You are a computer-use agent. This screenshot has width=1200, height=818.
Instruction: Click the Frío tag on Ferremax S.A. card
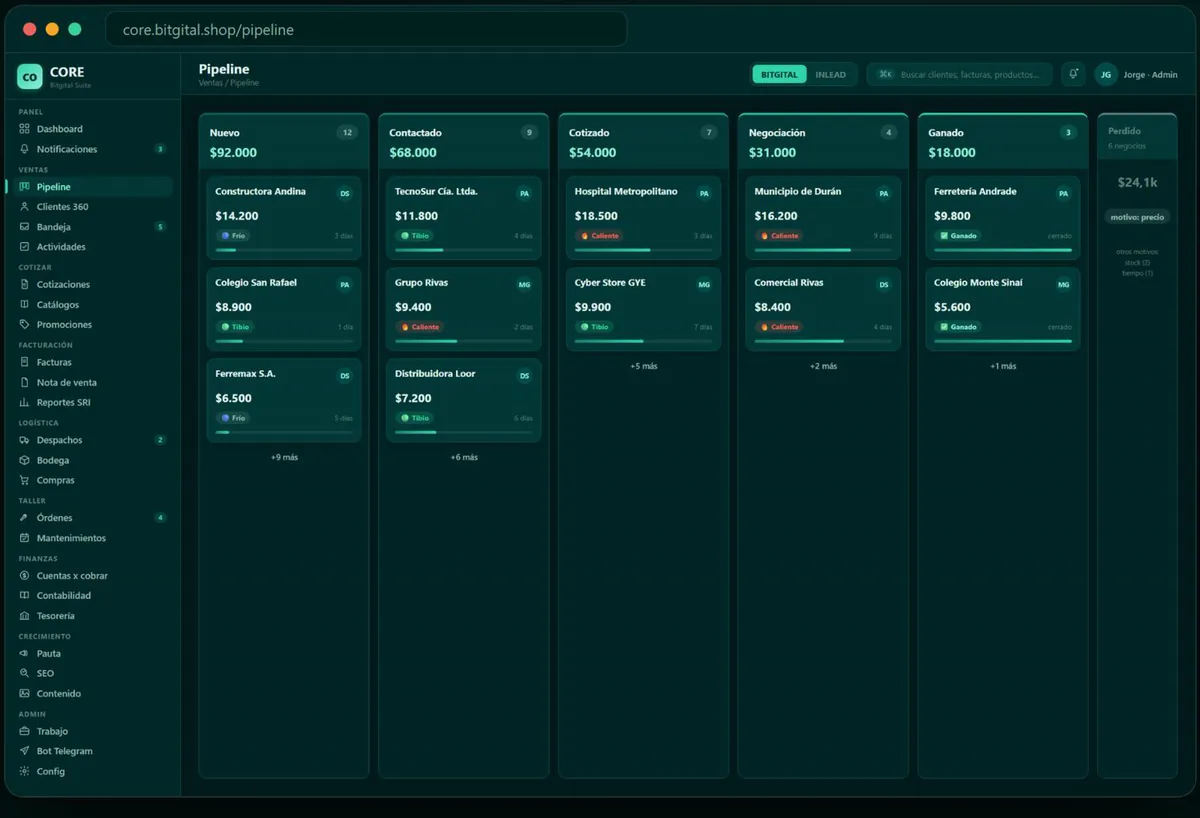(x=233, y=418)
